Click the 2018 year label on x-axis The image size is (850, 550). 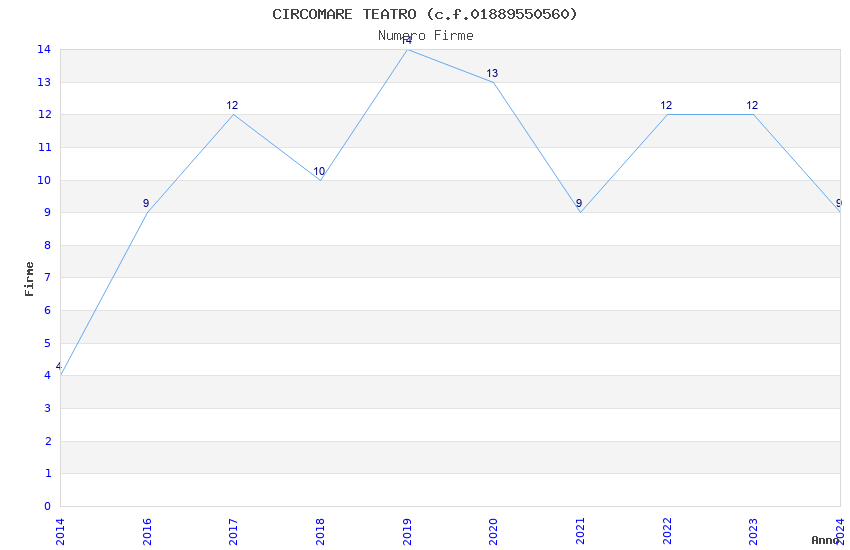coord(320,532)
